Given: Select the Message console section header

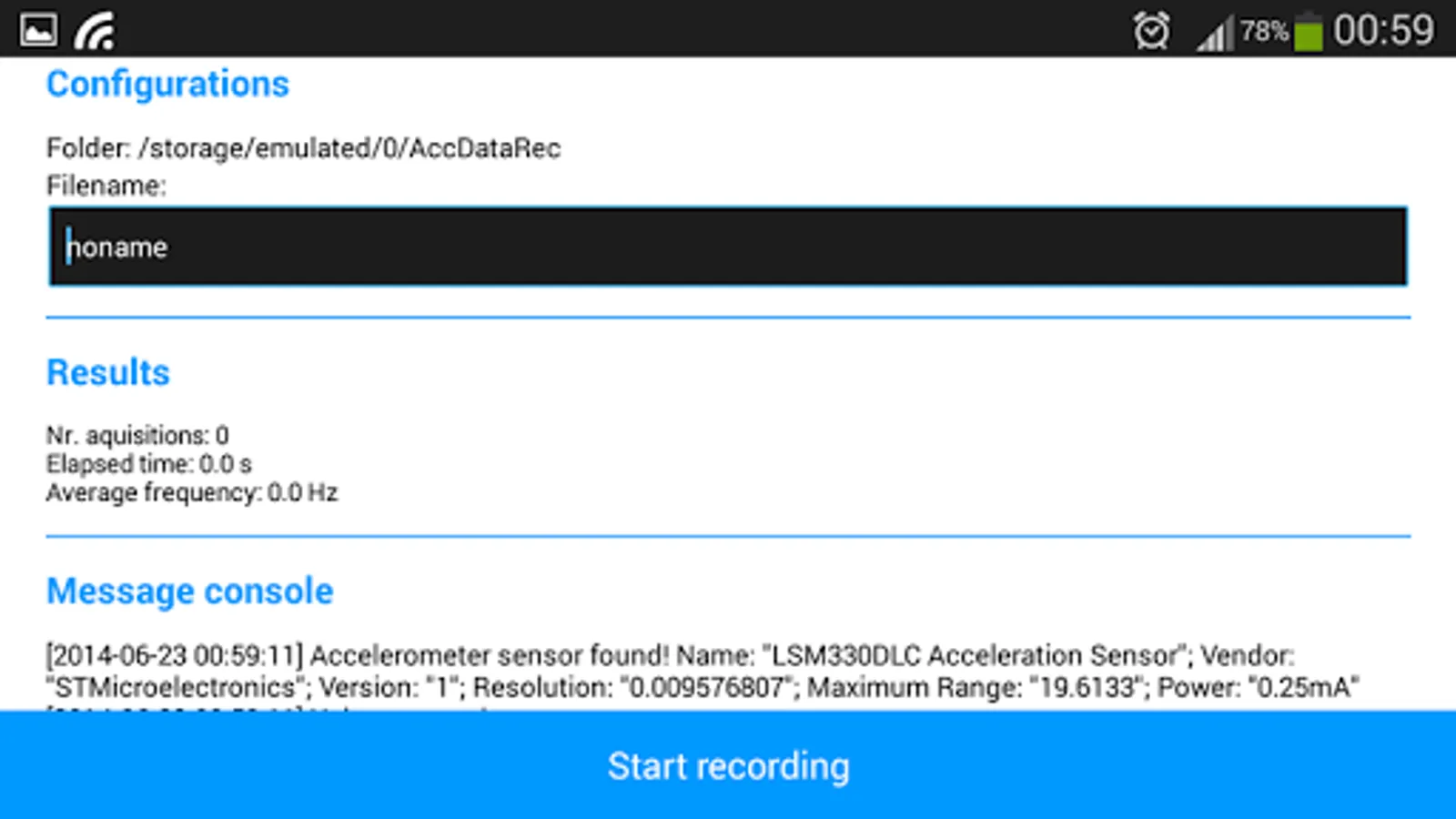Looking at the screenshot, I should click(x=190, y=591).
